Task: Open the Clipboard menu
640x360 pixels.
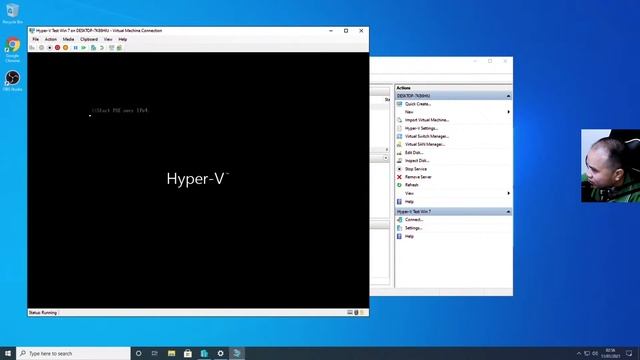Action: pyautogui.click(x=89, y=39)
